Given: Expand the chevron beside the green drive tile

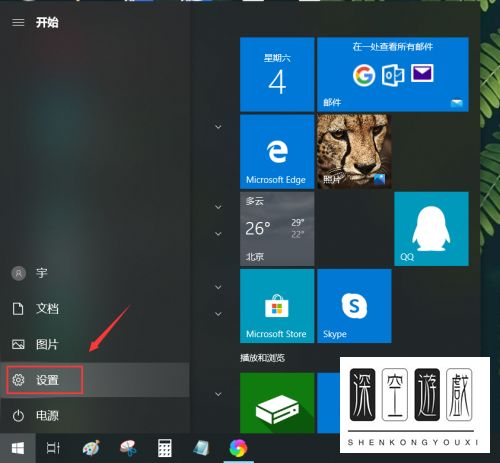Looking at the screenshot, I should (218, 394).
